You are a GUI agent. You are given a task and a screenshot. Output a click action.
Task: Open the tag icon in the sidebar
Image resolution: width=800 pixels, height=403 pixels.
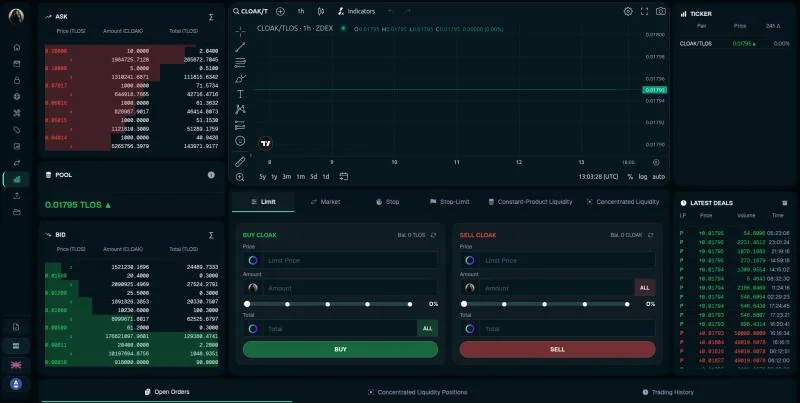pyautogui.click(x=17, y=130)
